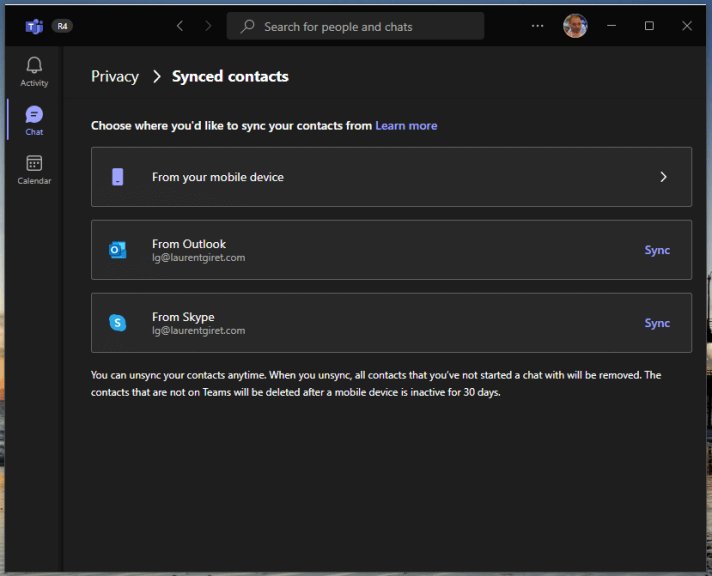
Task: Go forward with the right arrow
Action: coord(208,26)
